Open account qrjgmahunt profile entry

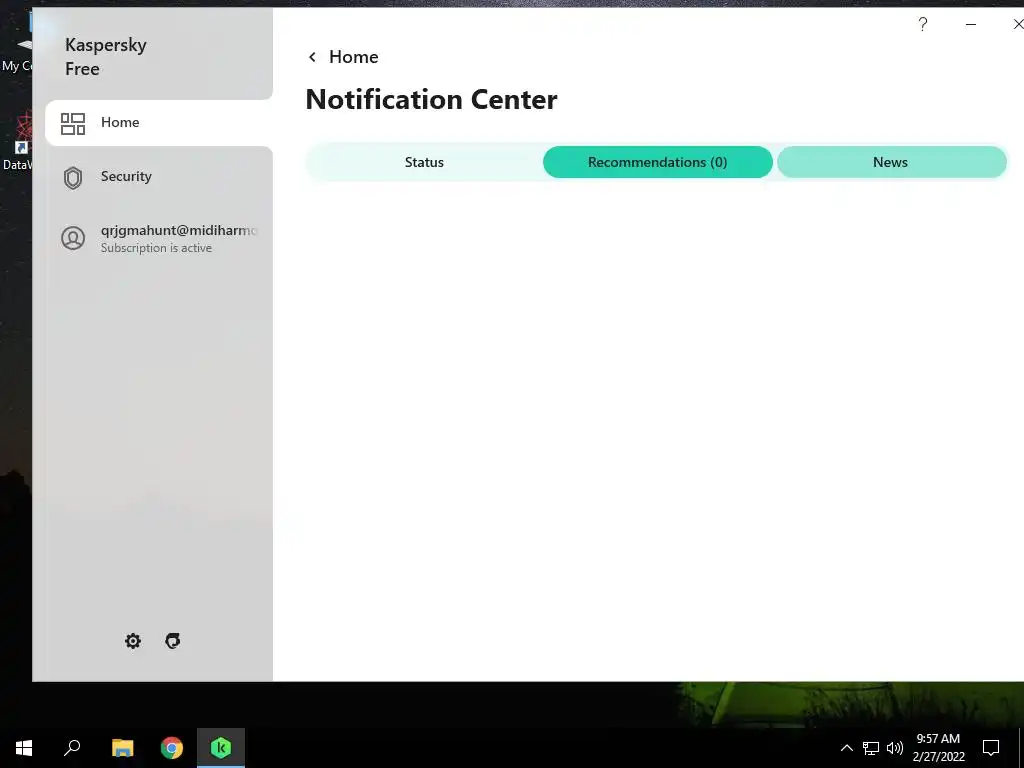coord(159,238)
